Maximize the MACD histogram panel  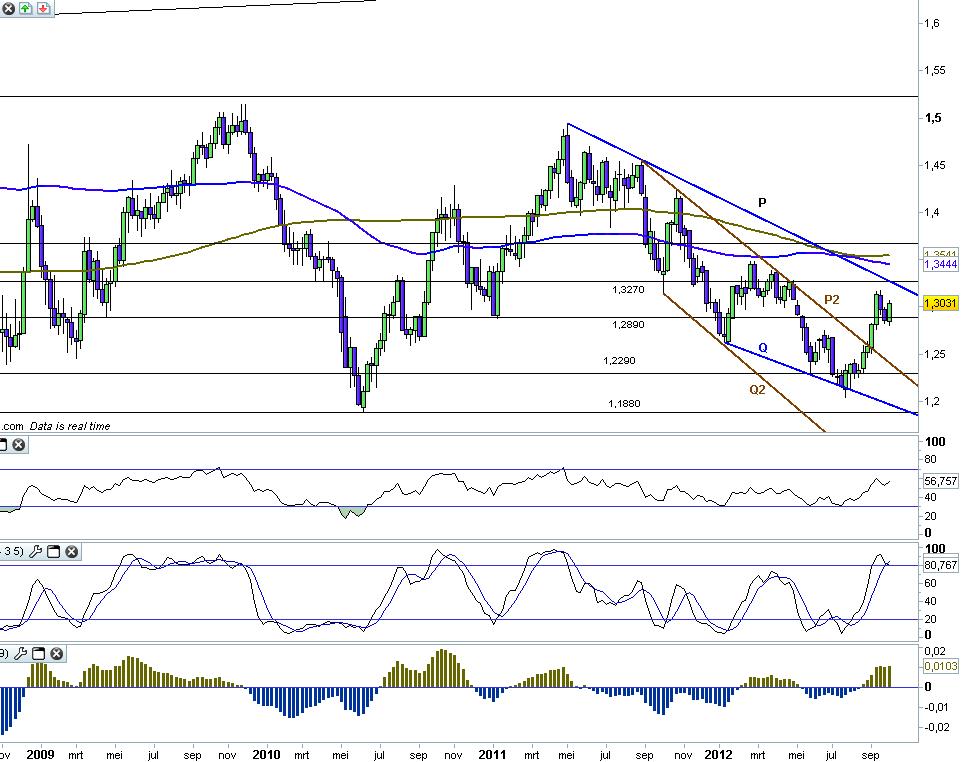click(38, 653)
